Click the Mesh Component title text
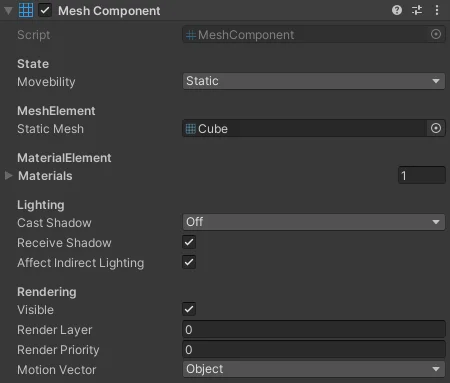 click(109, 11)
